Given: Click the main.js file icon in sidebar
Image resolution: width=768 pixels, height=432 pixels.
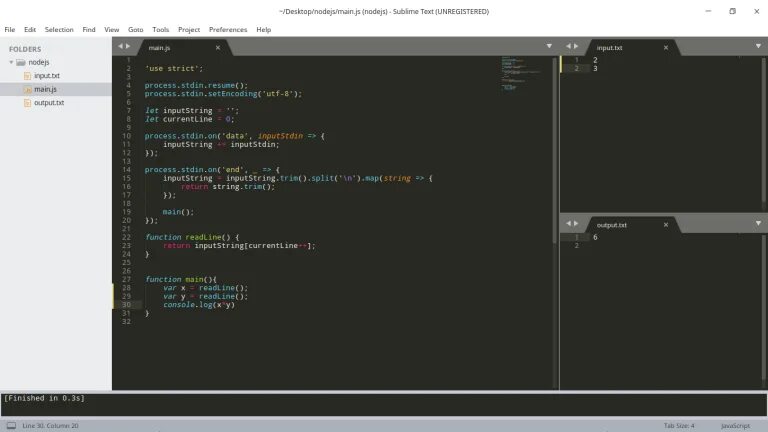Looking at the screenshot, I should (27, 89).
